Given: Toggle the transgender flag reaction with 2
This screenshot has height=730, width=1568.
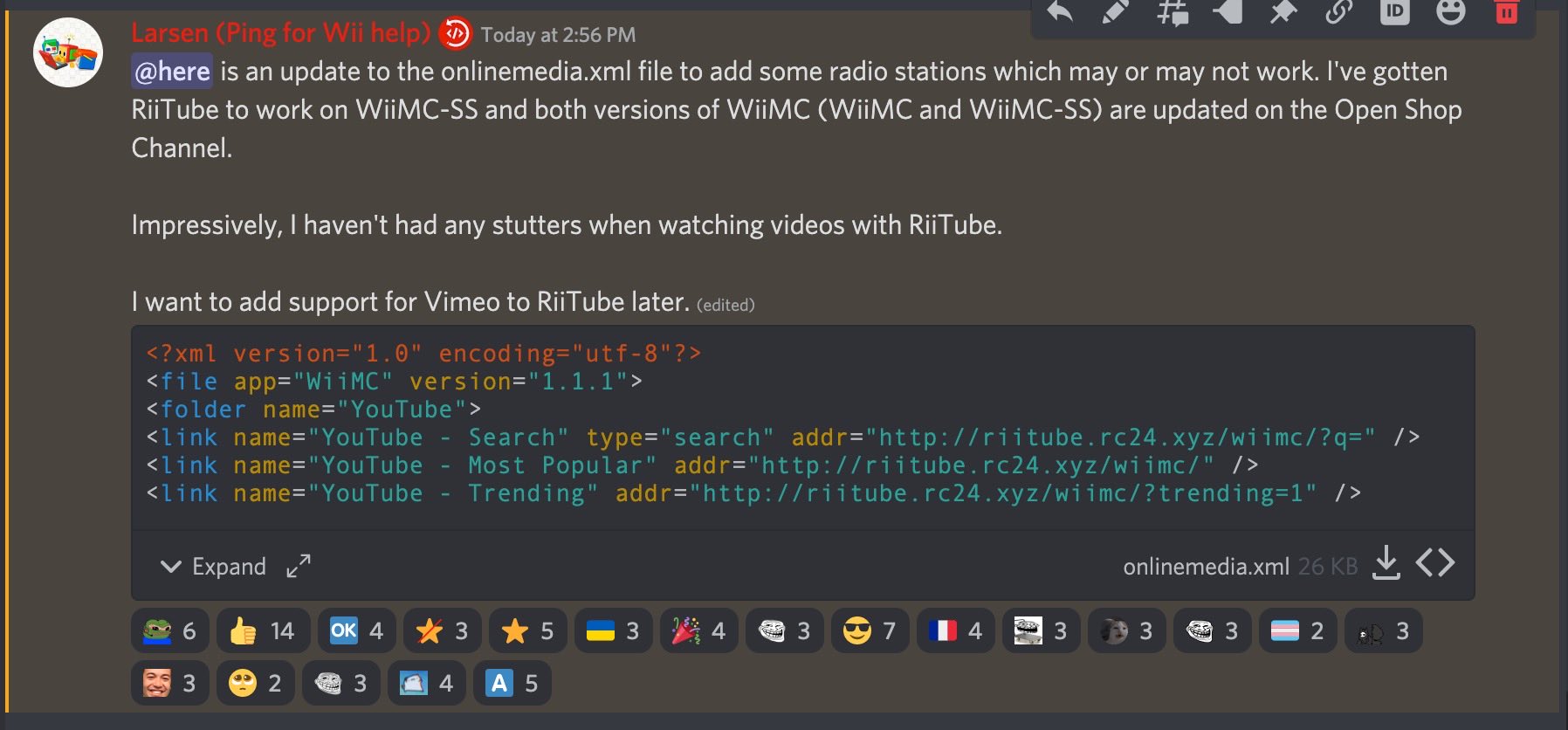Looking at the screenshot, I should (x=1297, y=630).
